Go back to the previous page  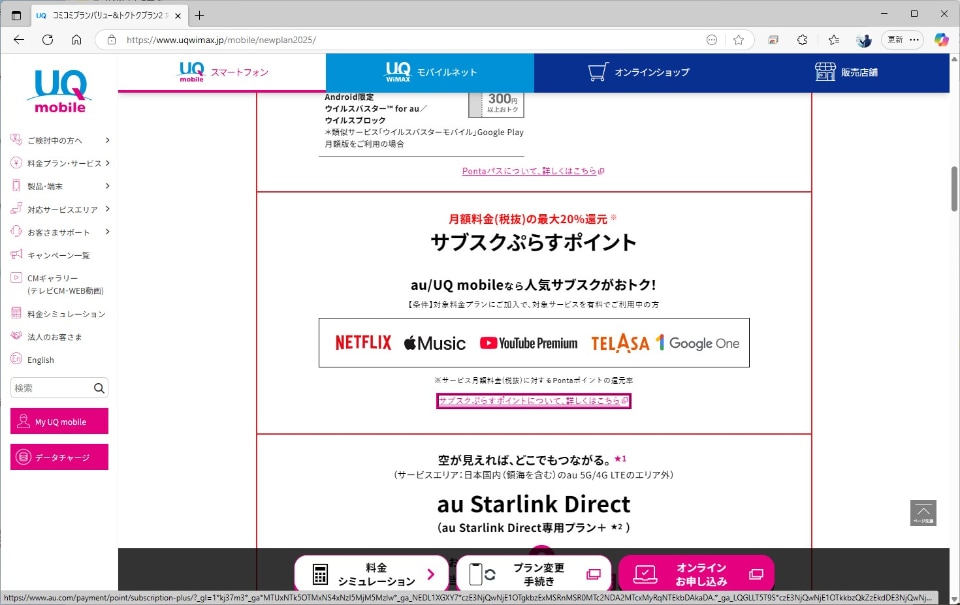(x=19, y=40)
